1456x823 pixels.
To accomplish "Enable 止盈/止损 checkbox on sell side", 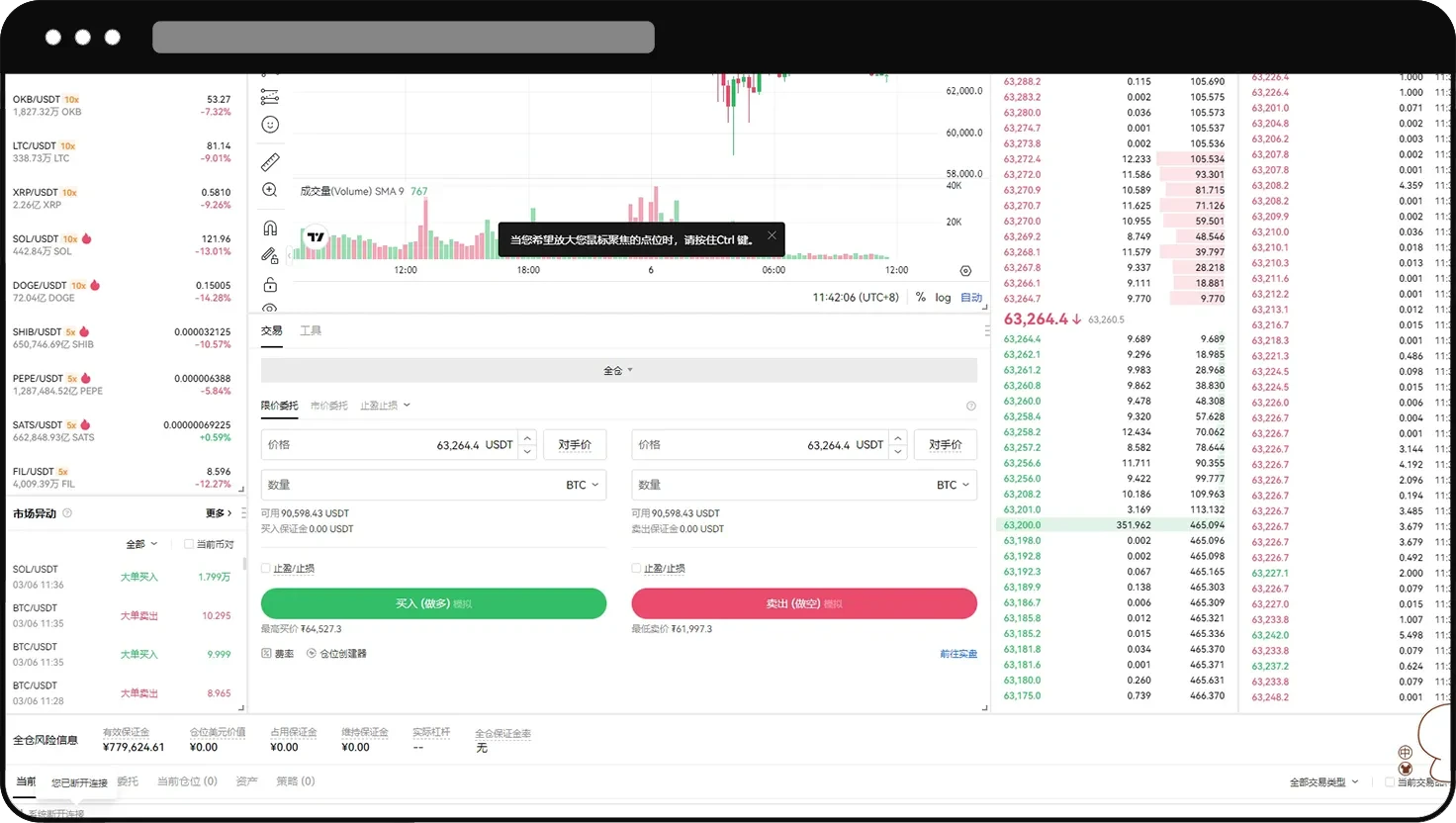I will tap(636, 568).
